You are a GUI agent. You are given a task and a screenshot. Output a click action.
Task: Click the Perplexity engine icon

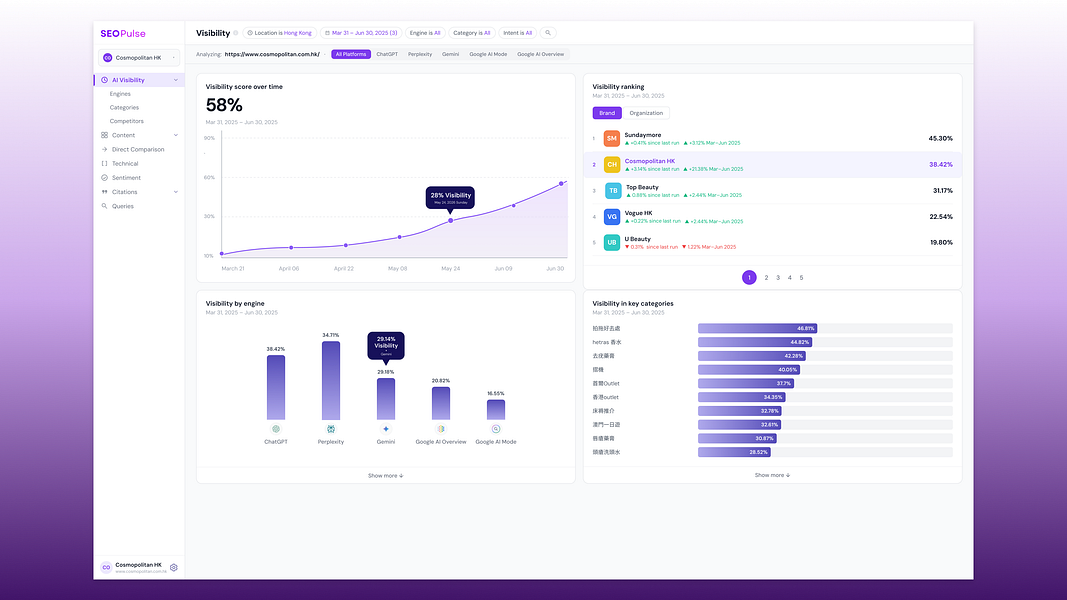(x=331, y=429)
